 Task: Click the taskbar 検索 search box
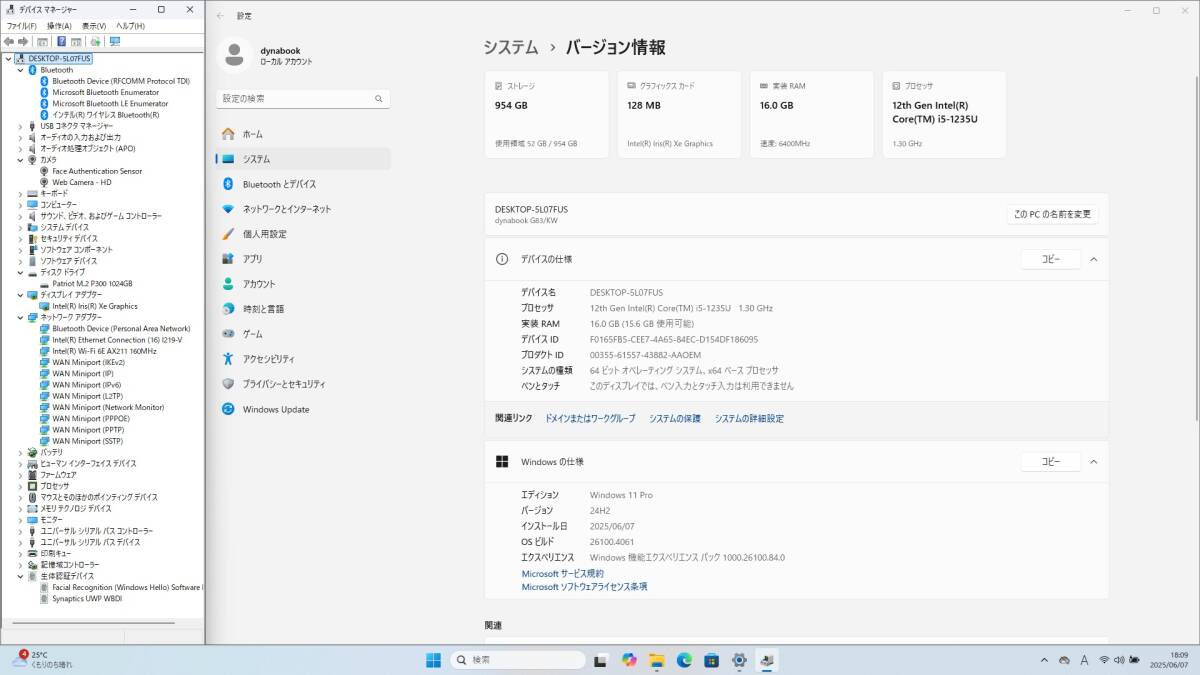[x=517, y=660]
